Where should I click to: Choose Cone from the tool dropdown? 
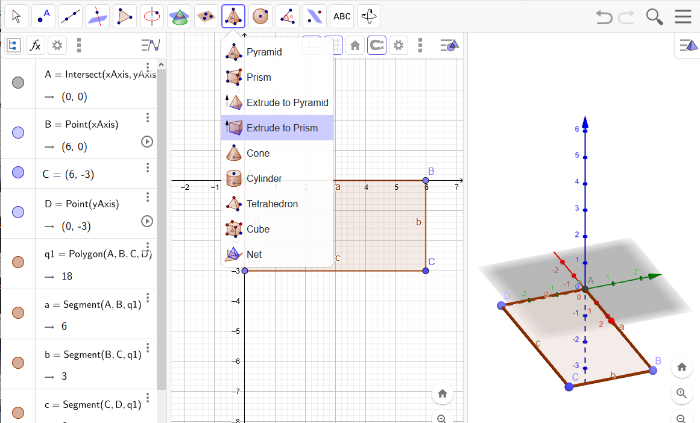point(277,153)
